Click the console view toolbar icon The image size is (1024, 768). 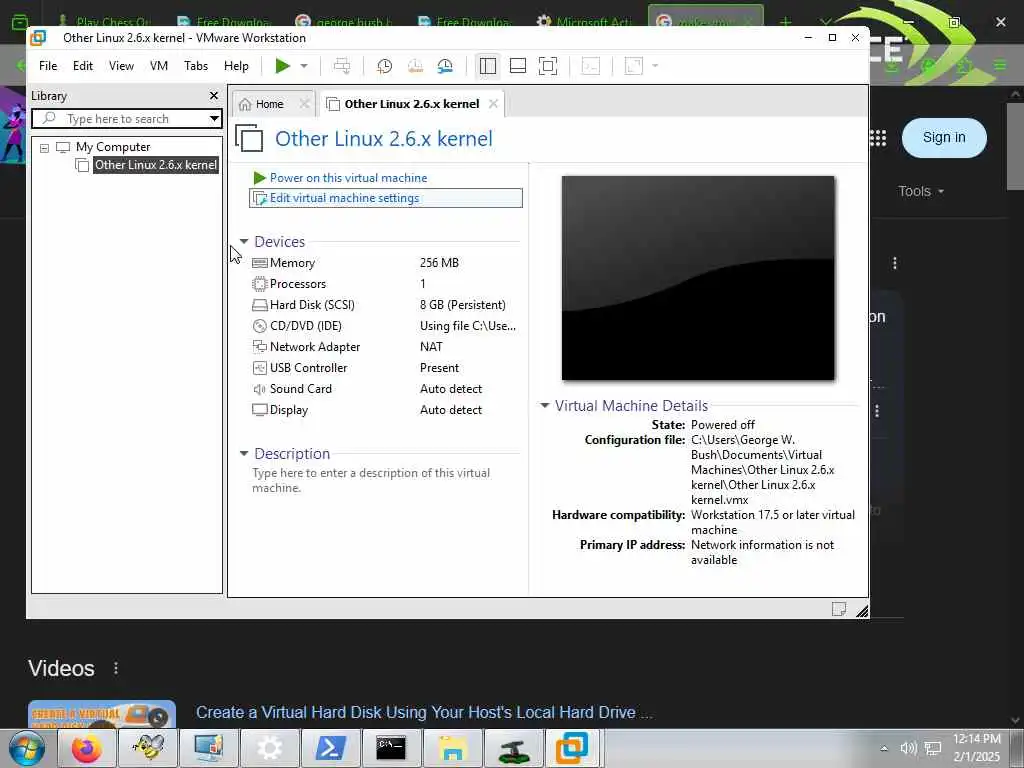click(590, 66)
